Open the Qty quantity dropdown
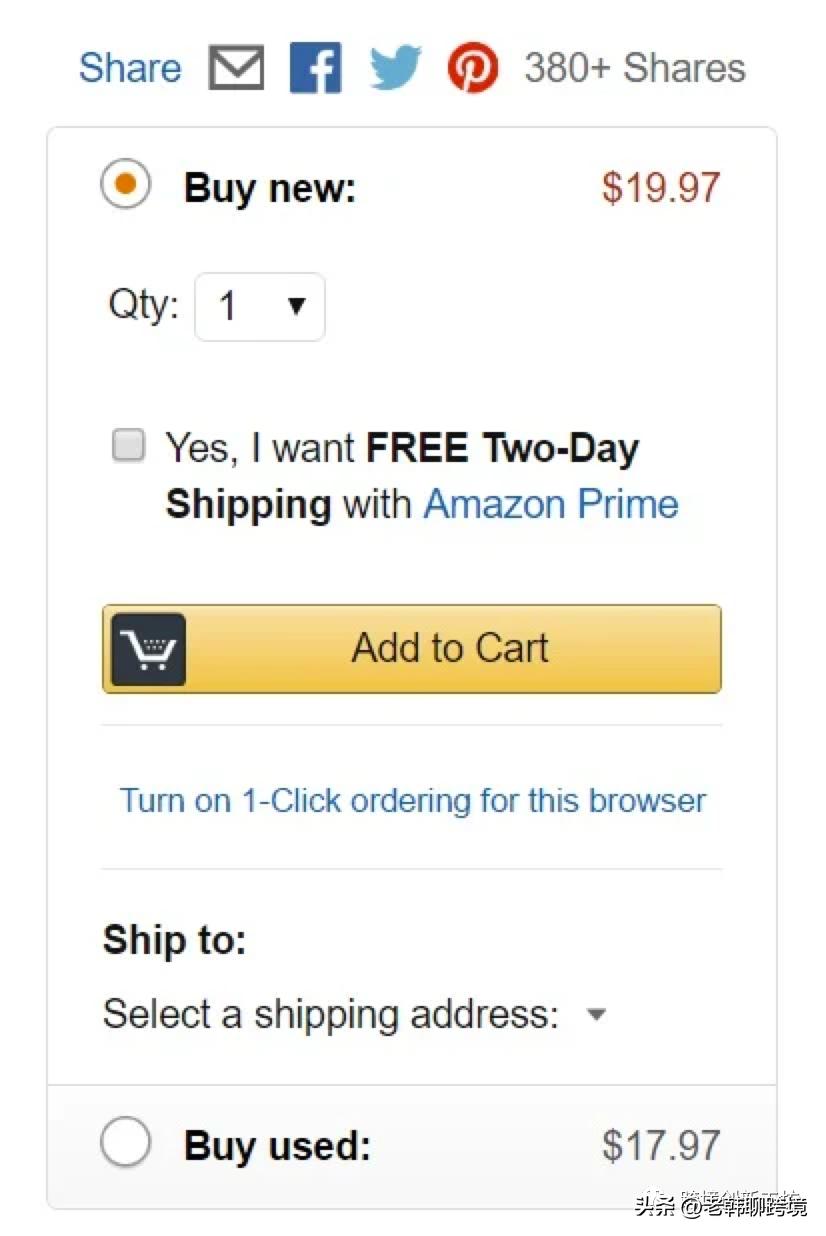The height and width of the screenshot is (1236, 826). point(259,306)
